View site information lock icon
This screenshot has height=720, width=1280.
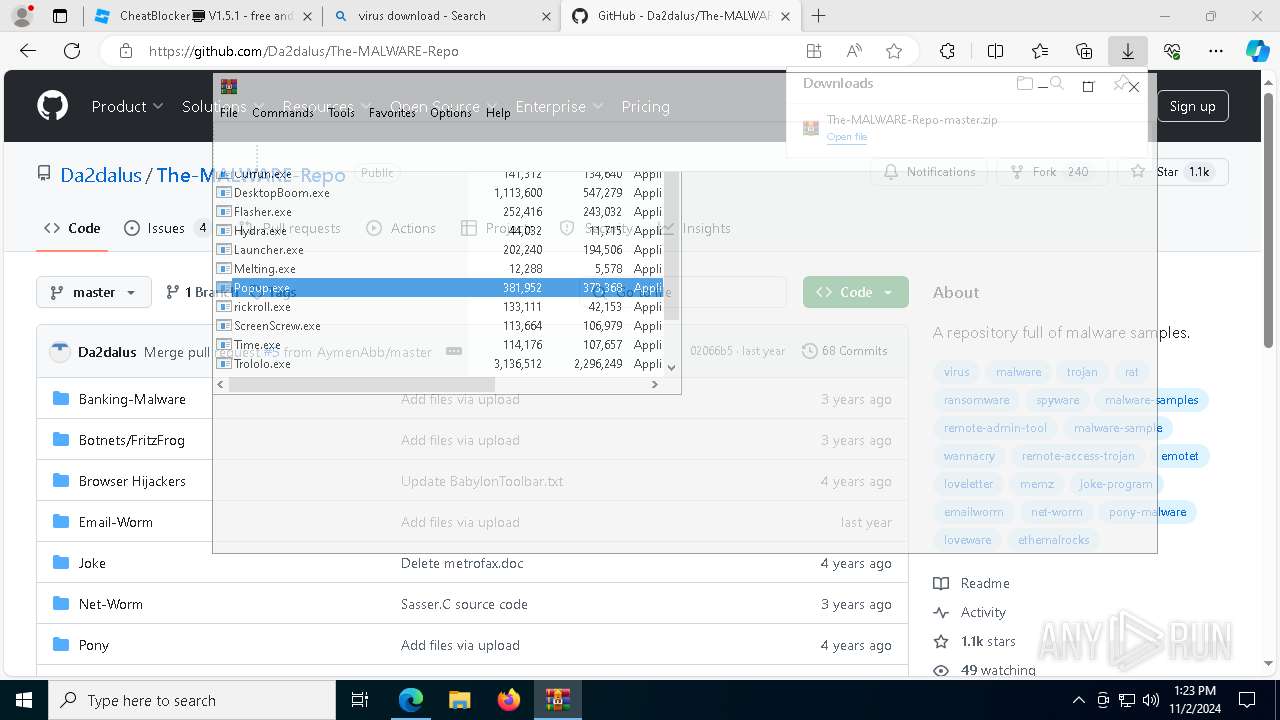point(125,51)
